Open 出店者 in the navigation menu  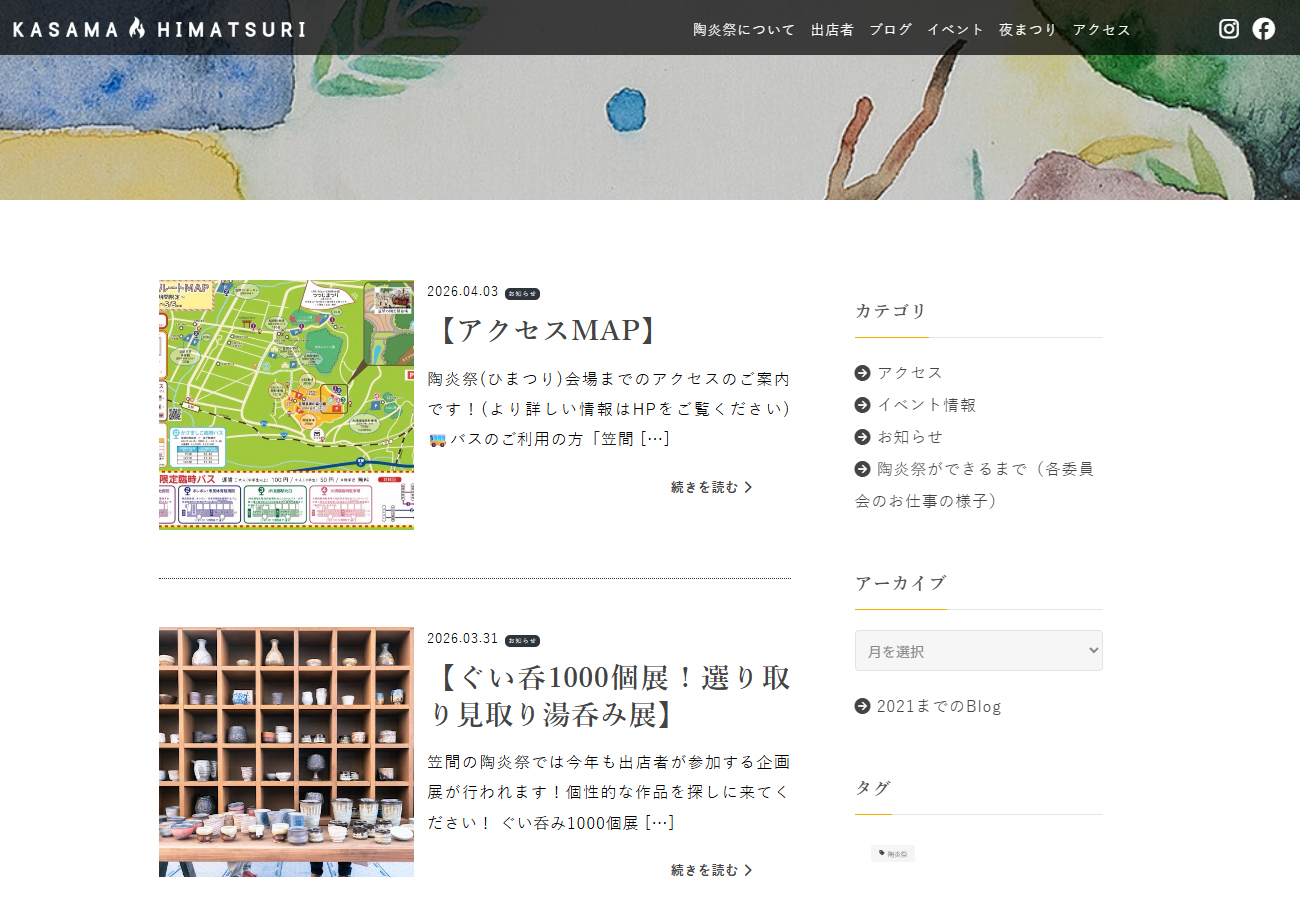pyautogui.click(x=832, y=30)
